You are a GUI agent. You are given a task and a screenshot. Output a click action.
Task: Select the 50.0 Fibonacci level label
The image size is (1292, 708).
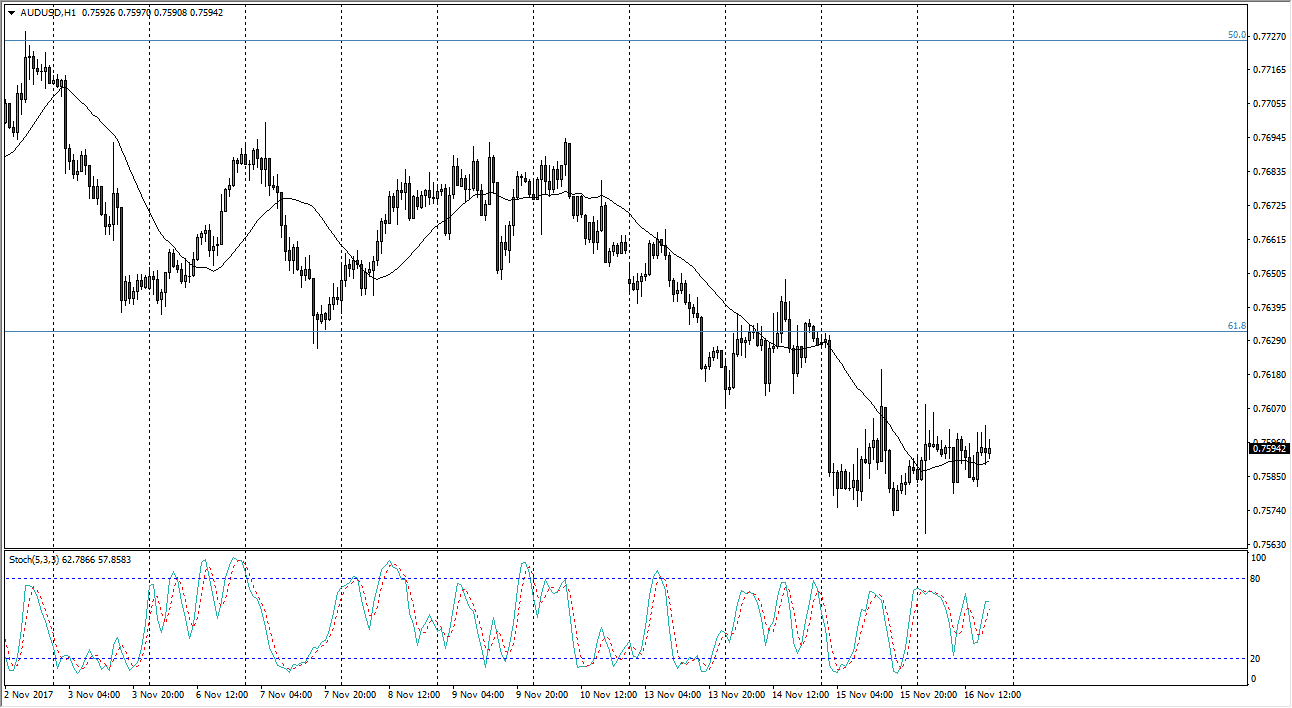pos(1237,35)
